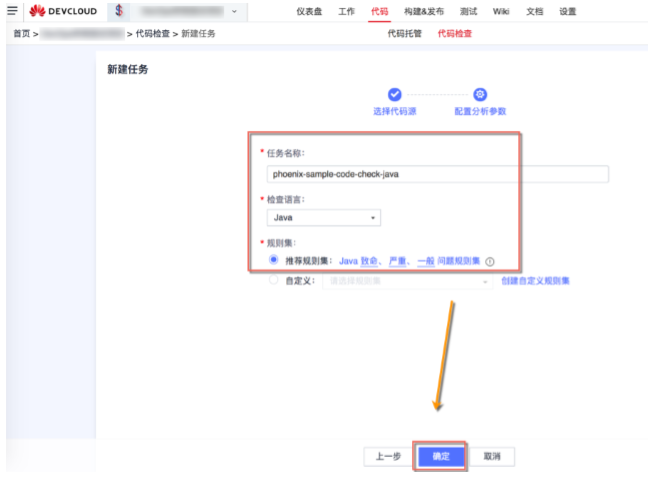
Task: Click the 取消 button
Action: click(x=492, y=456)
